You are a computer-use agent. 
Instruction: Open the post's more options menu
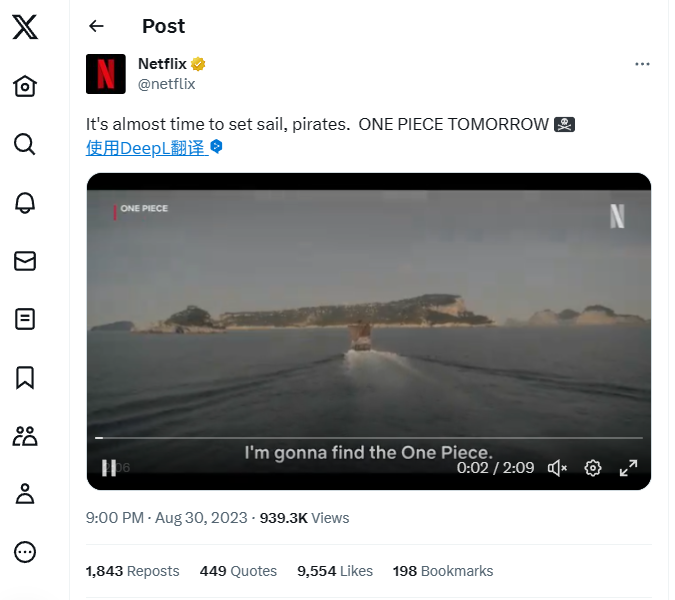coord(642,64)
